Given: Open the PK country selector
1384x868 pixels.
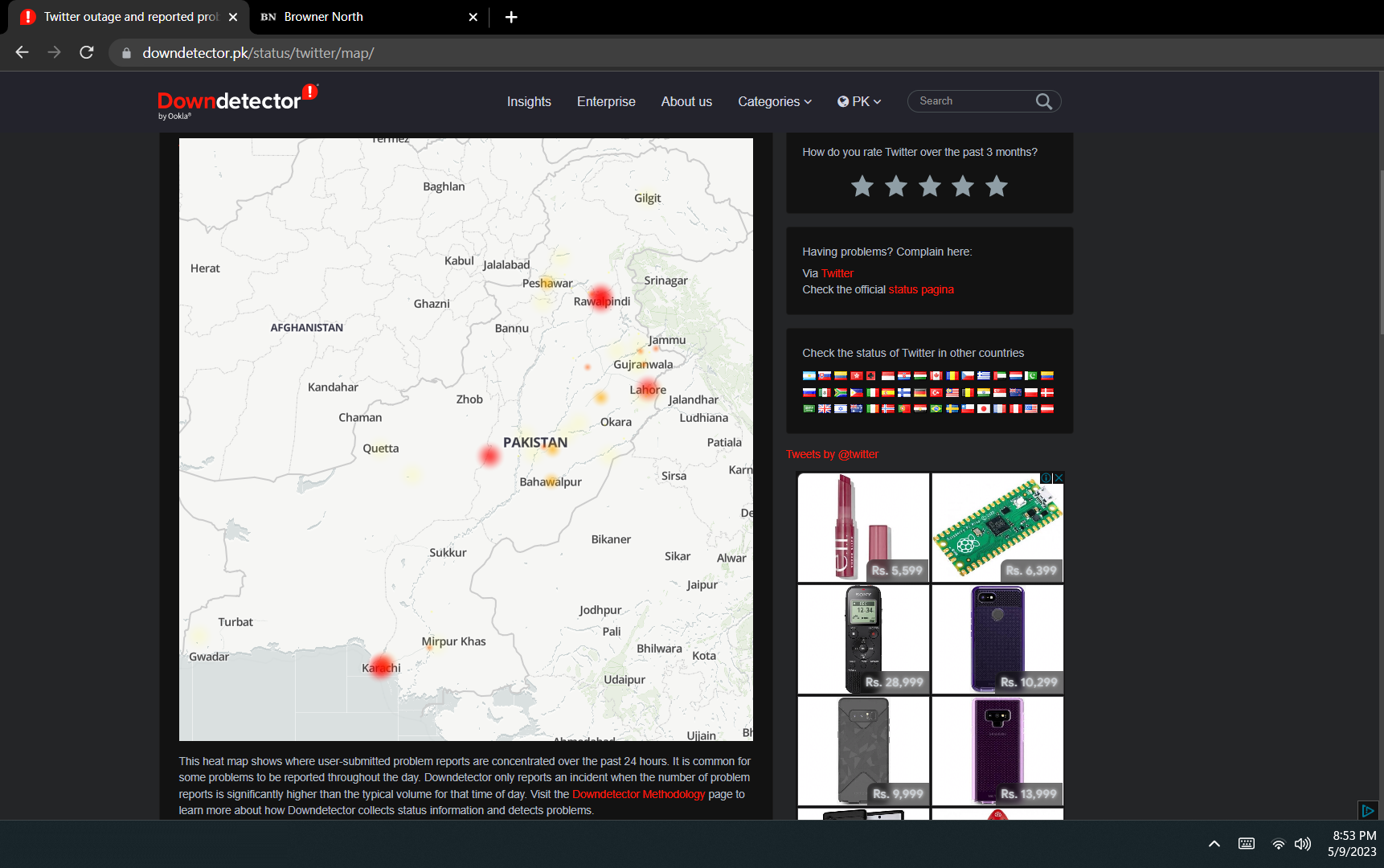Looking at the screenshot, I should (859, 101).
